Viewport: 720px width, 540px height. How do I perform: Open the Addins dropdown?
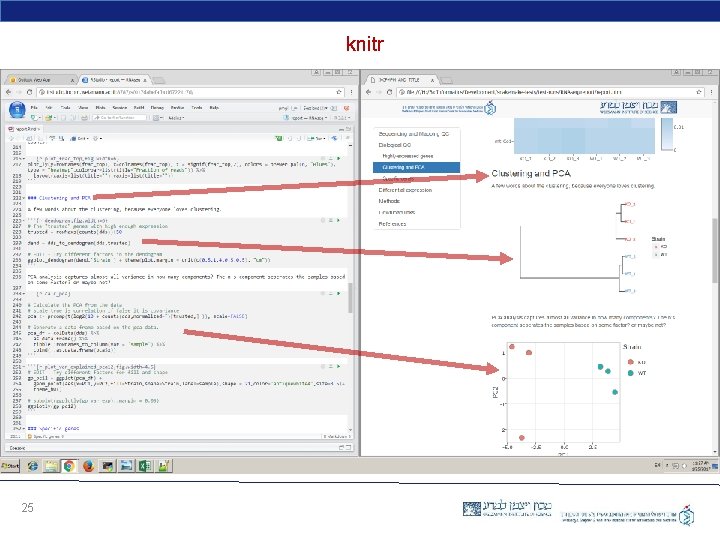pos(176,118)
